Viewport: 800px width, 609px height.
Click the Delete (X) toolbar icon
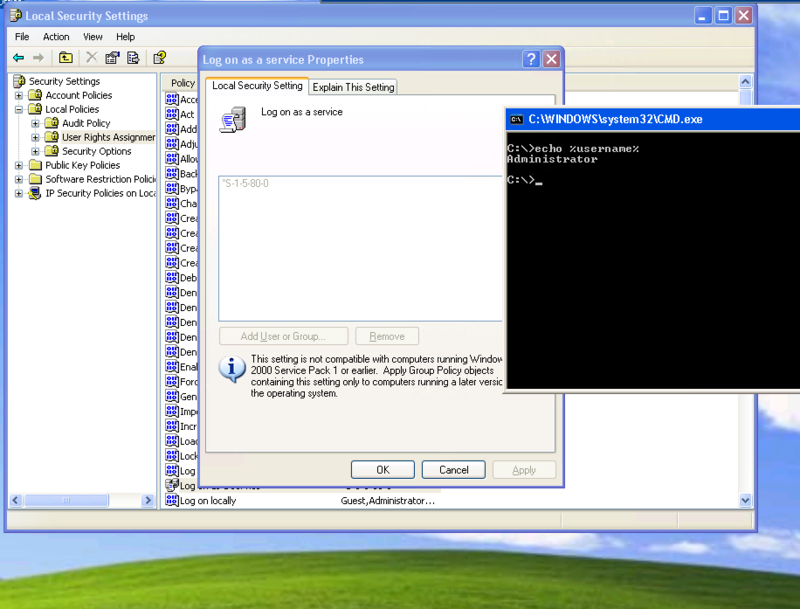coord(91,57)
